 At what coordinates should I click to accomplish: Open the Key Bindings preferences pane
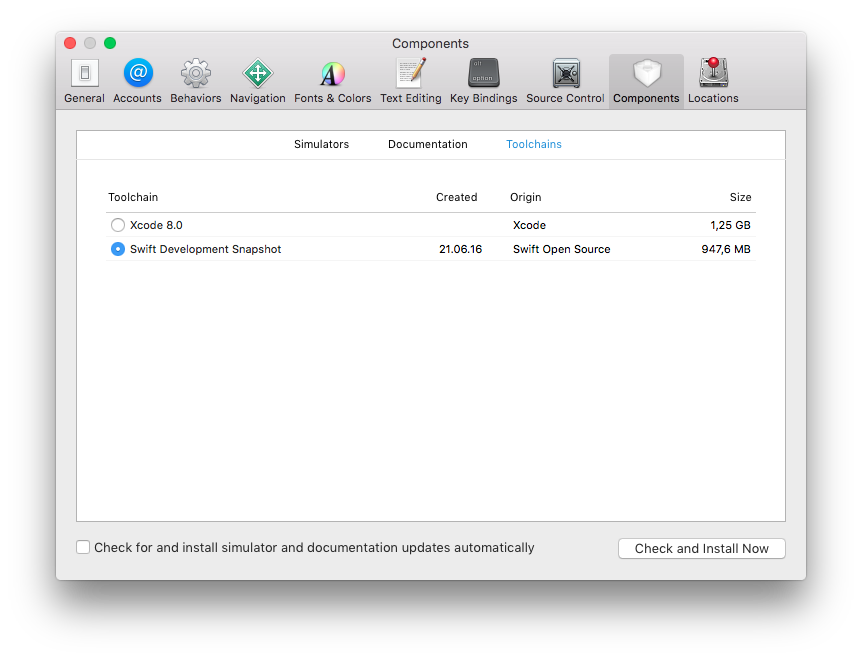tap(484, 81)
